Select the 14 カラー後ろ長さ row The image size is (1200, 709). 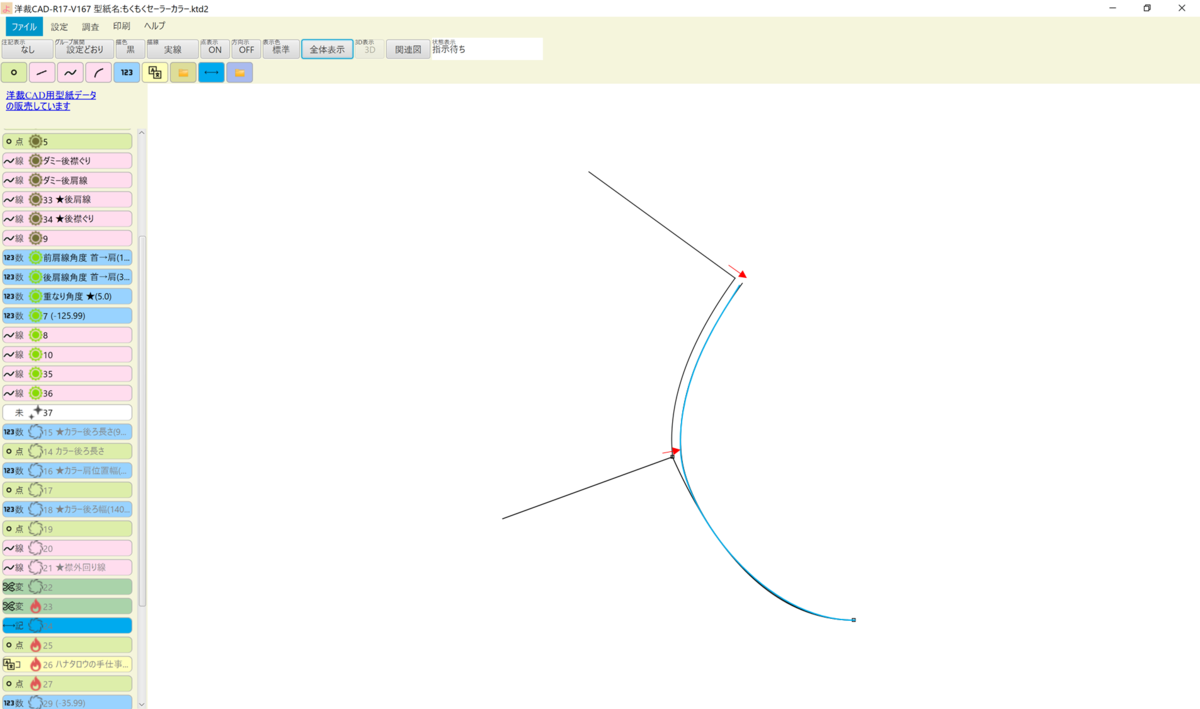tap(67, 451)
